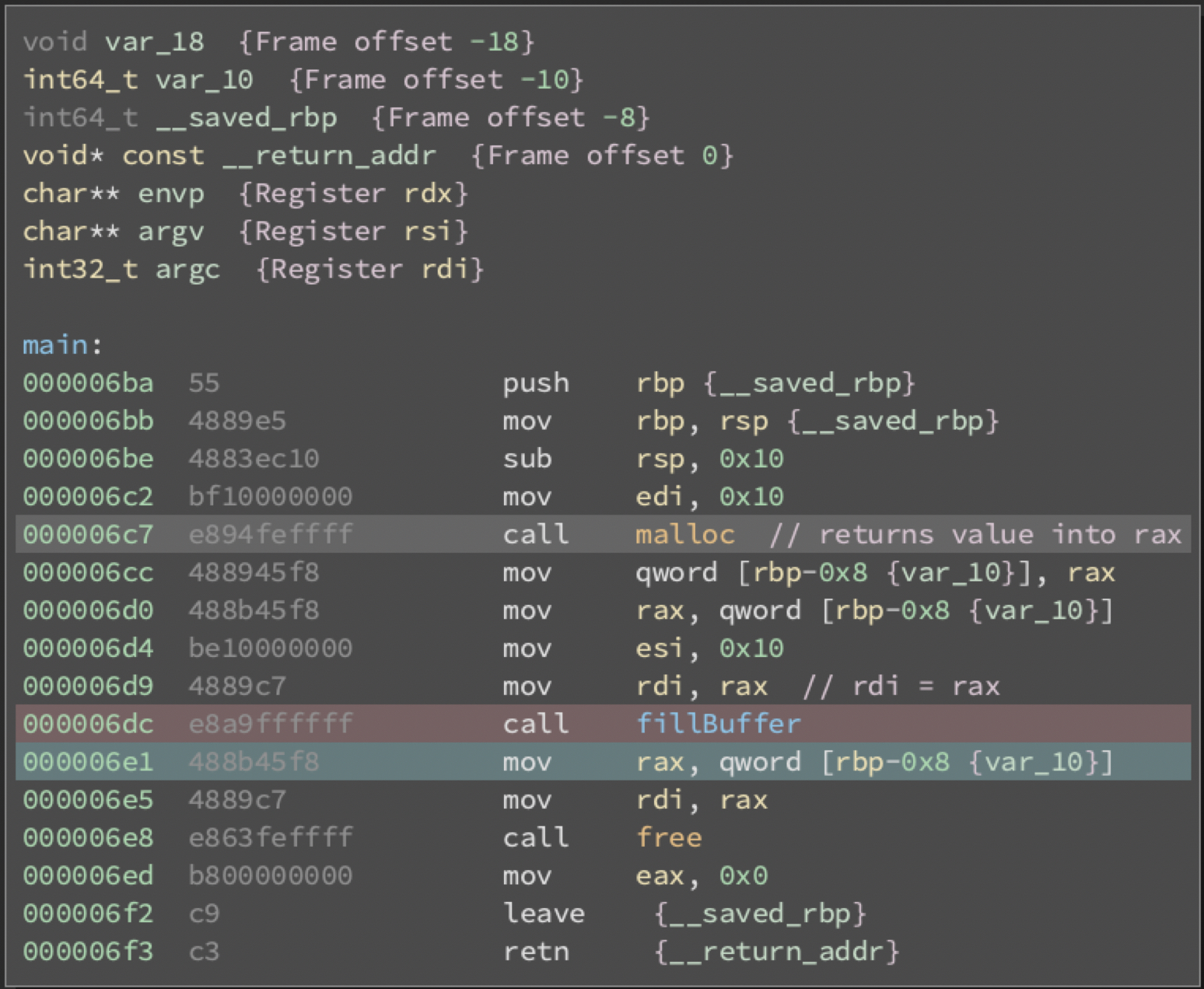Click the leave instruction mnemonic
The image size is (1204, 989).
click(x=543, y=914)
